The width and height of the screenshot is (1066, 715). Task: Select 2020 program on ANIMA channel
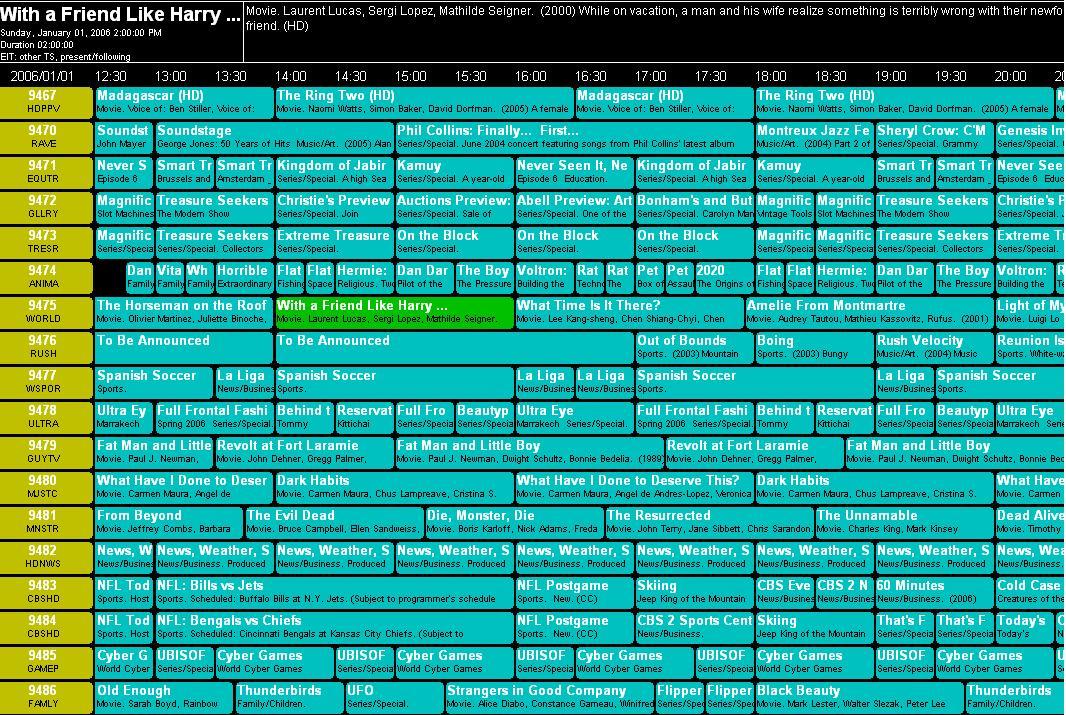tap(724, 277)
